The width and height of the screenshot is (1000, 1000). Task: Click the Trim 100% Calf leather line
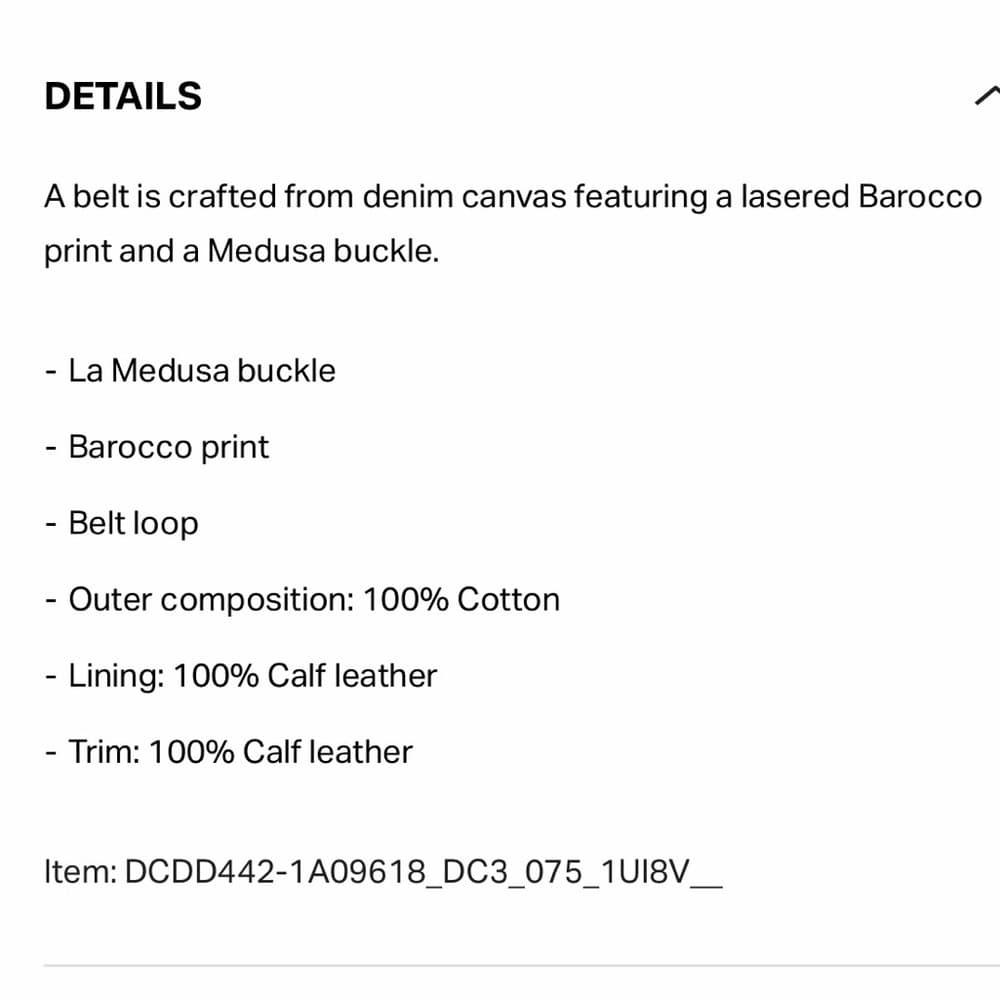coord(229,752)
